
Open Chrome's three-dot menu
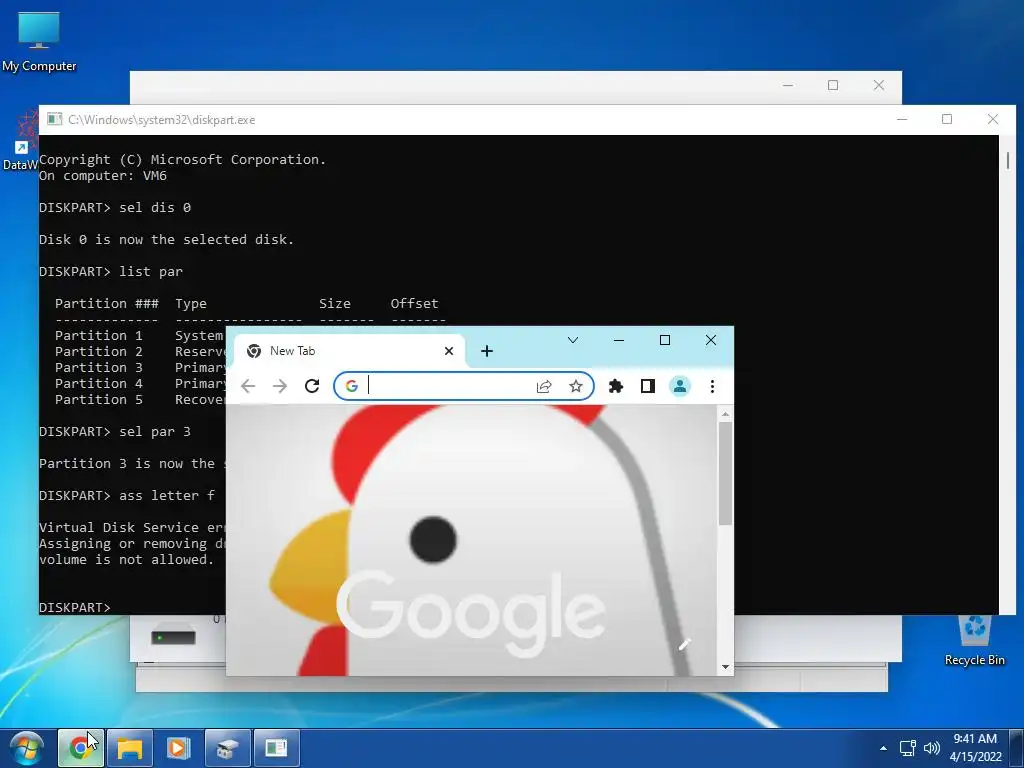point(712,386)
